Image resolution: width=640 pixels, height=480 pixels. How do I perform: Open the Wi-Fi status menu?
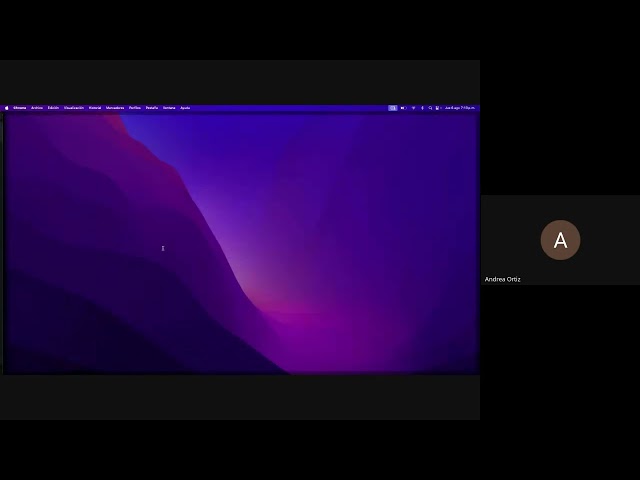pos(413,108)
